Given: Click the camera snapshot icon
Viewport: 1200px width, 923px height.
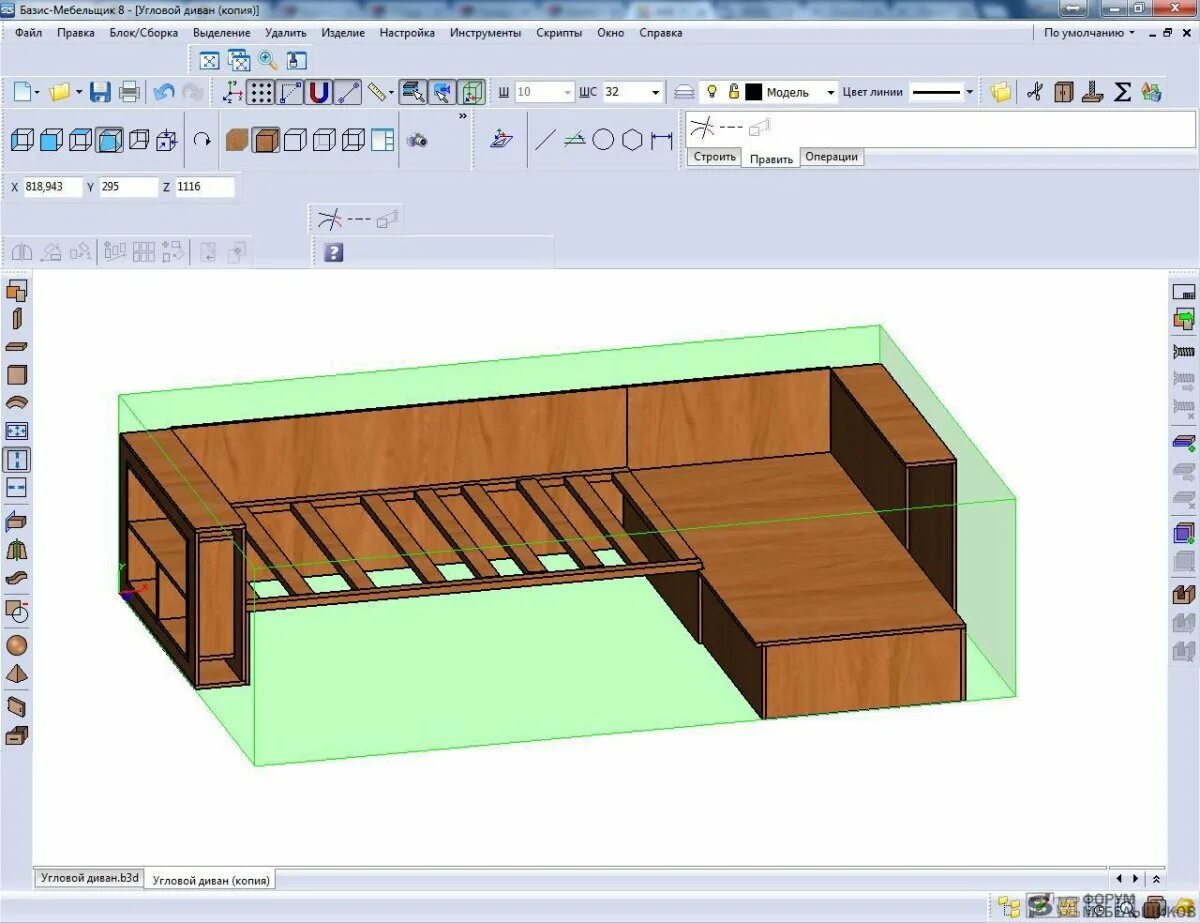Looking at the screenshot, I should pyautogui.click(x=417, y=140).
